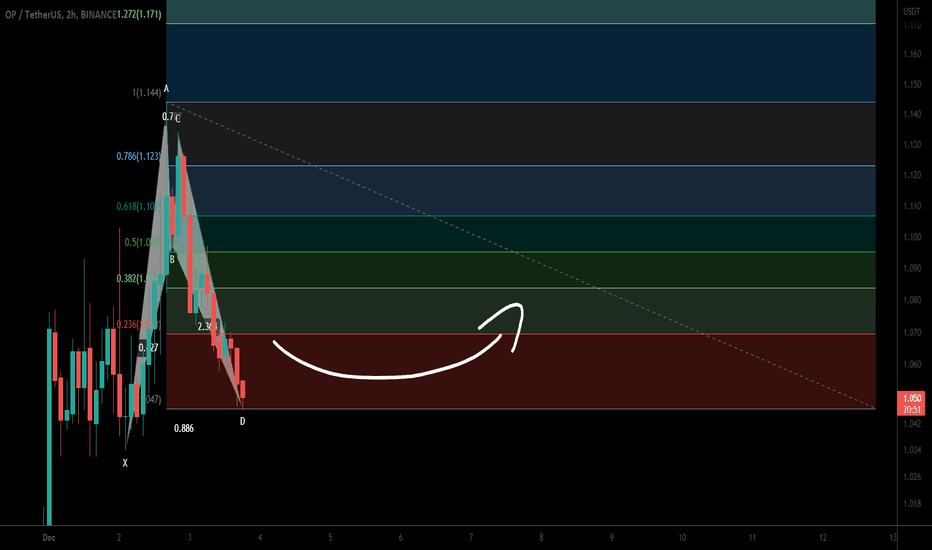Image resolution: width=932 pixels, height=550 pixels.
Task: Select the USDT currency label on price axis
Action: pyautogui.click(x=912, y=11)
